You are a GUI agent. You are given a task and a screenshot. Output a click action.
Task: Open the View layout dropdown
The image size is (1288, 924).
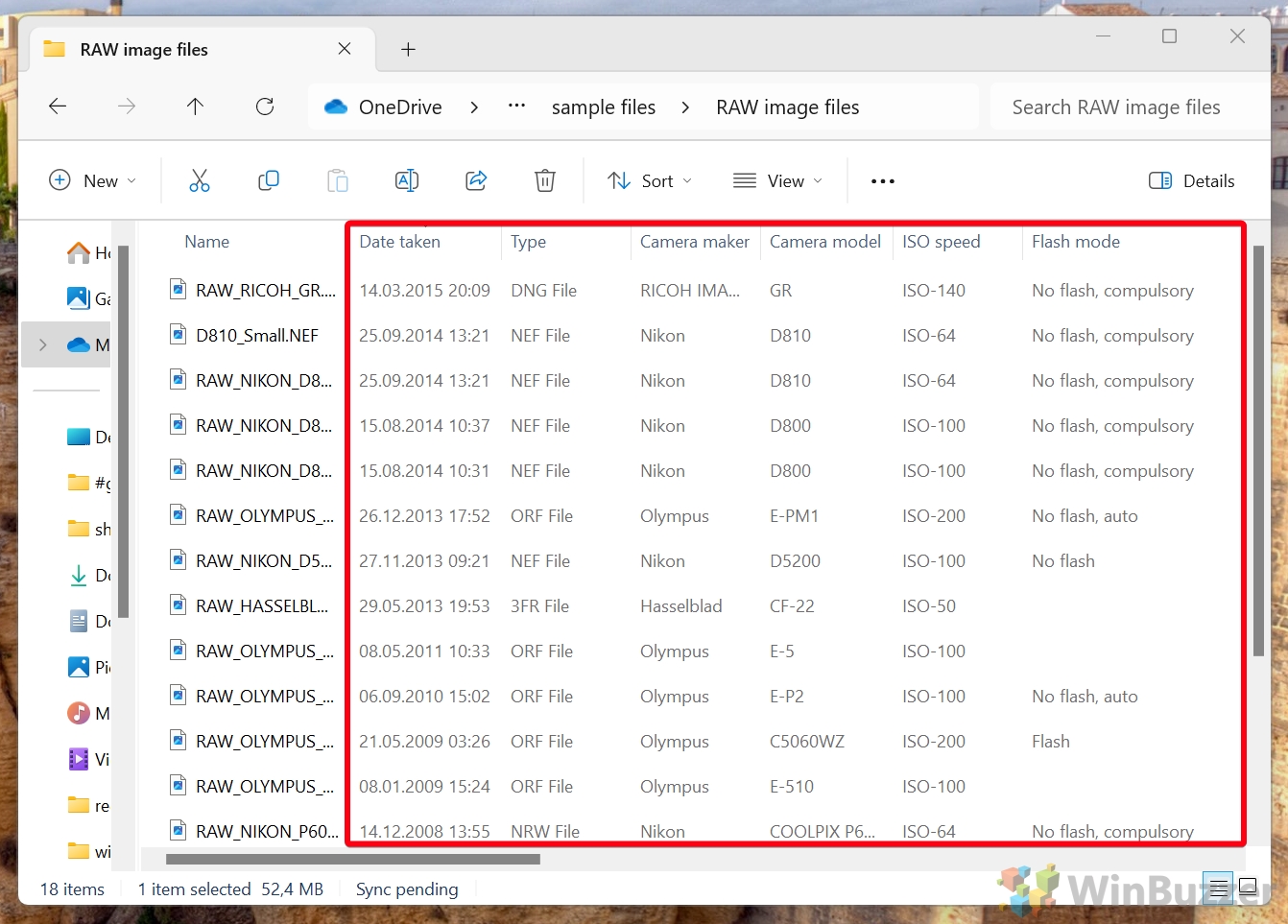click(x=777, y=180)
